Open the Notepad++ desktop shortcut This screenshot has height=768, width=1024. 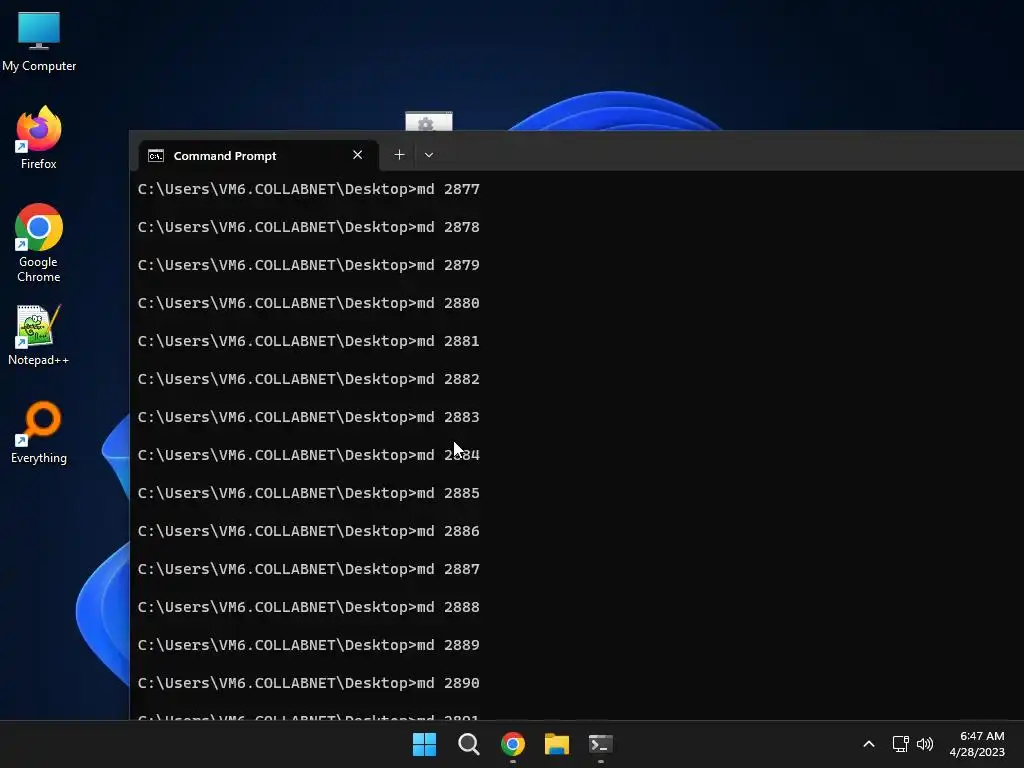point(39,335)
